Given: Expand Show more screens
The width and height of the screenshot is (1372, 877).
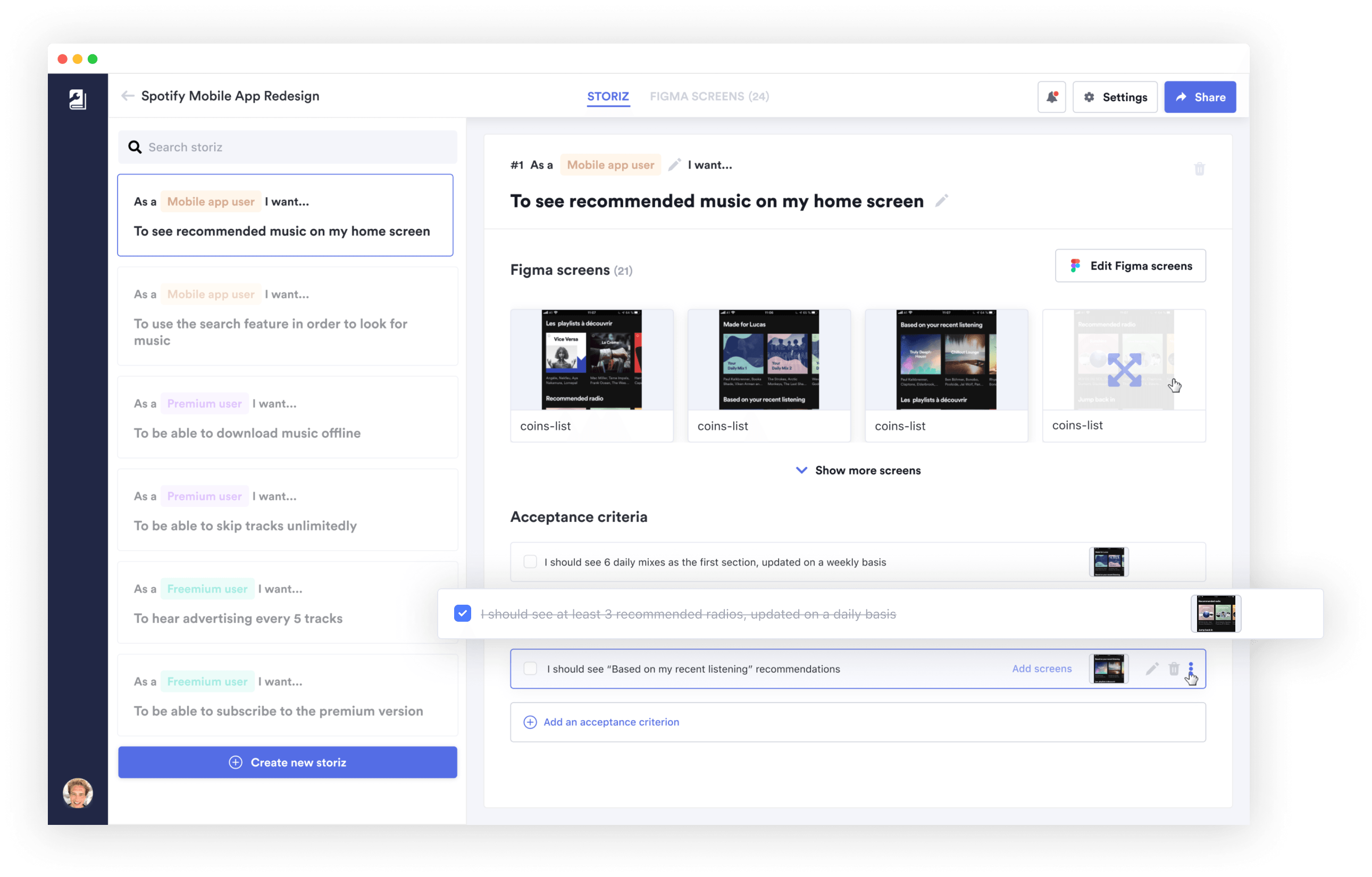Looking at the screenshot, I should click(x=857, y=470).
